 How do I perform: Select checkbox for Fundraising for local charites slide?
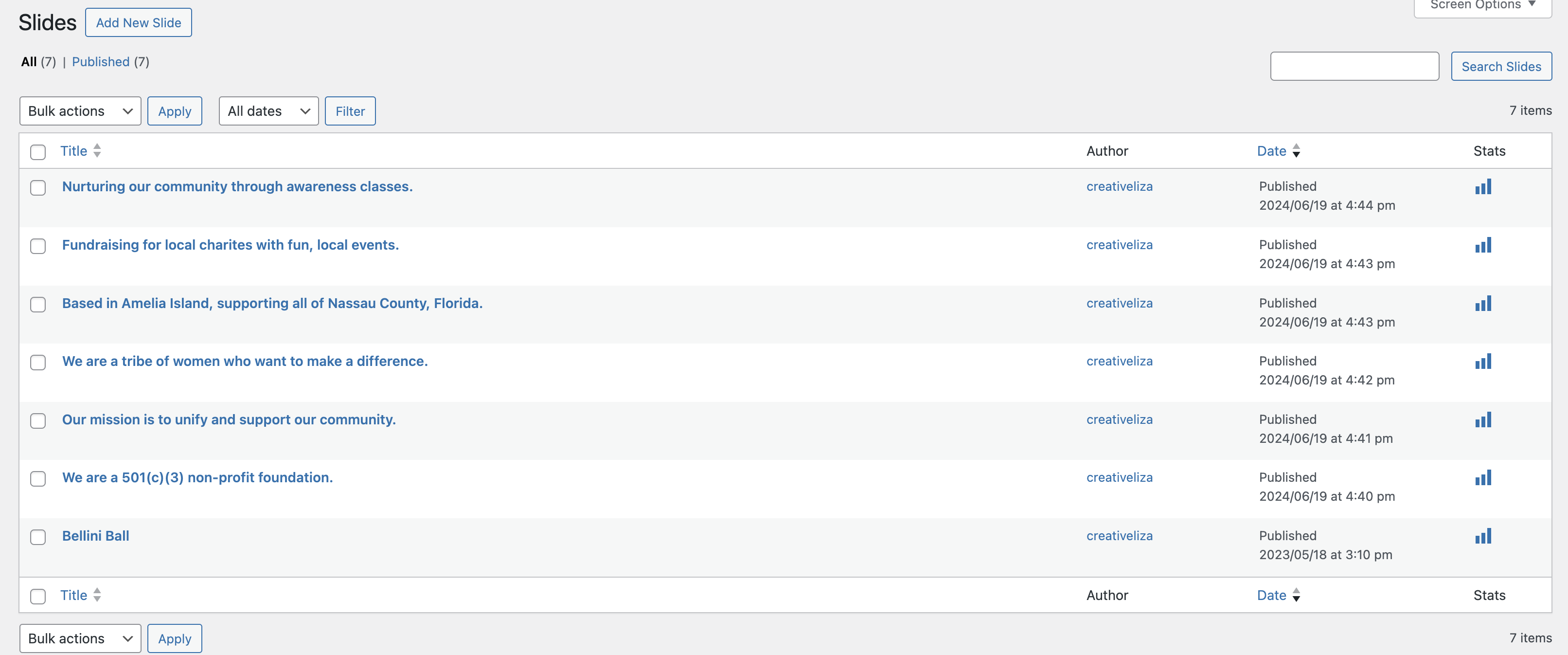38,246
